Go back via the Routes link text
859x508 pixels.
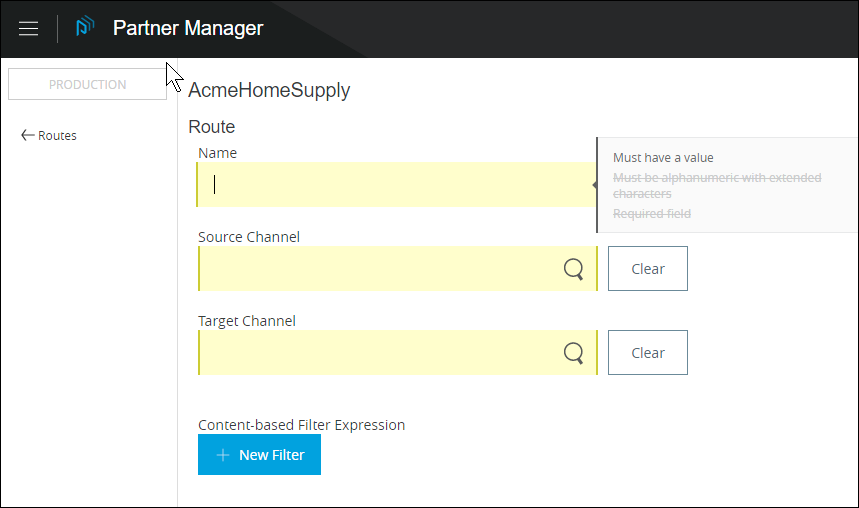coord(57,136)
